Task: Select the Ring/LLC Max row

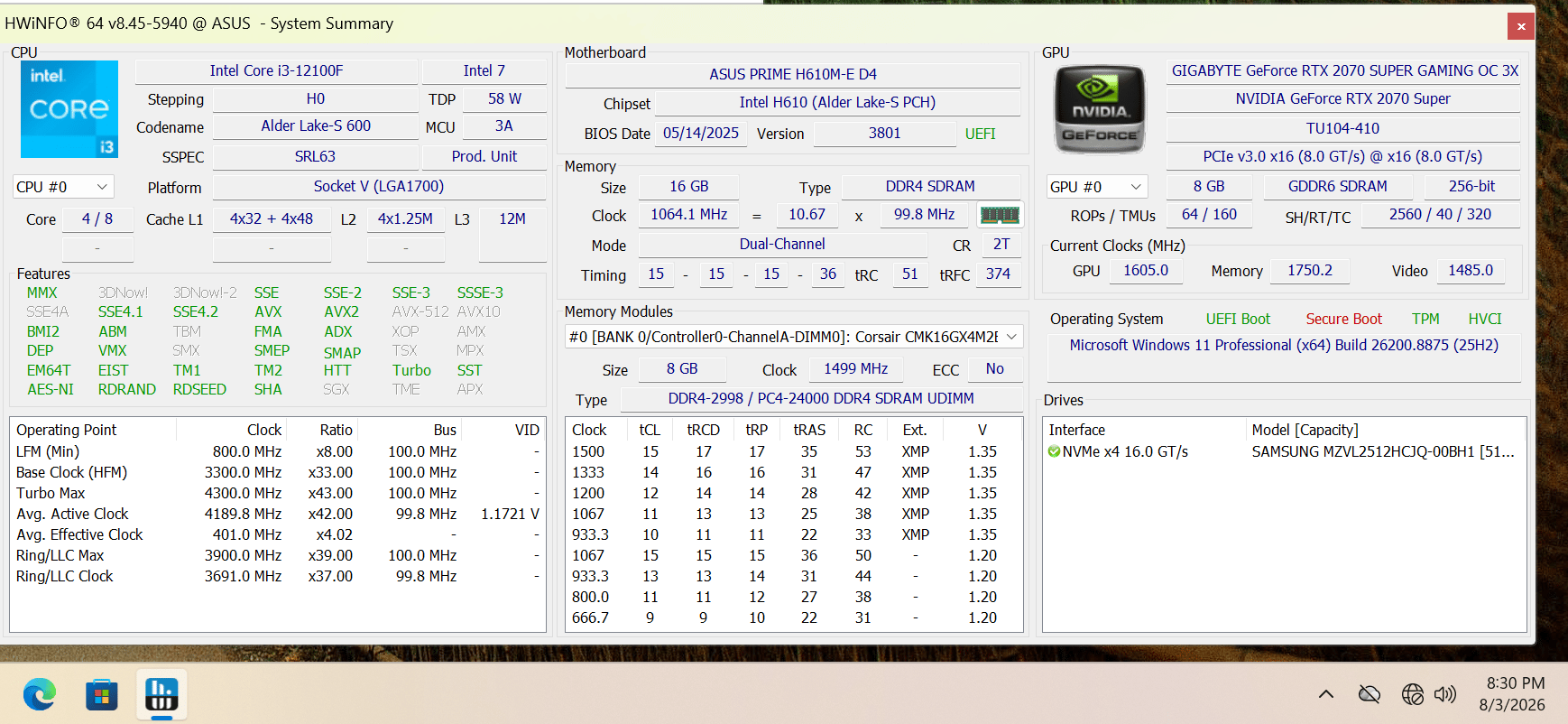Action: 278,555
